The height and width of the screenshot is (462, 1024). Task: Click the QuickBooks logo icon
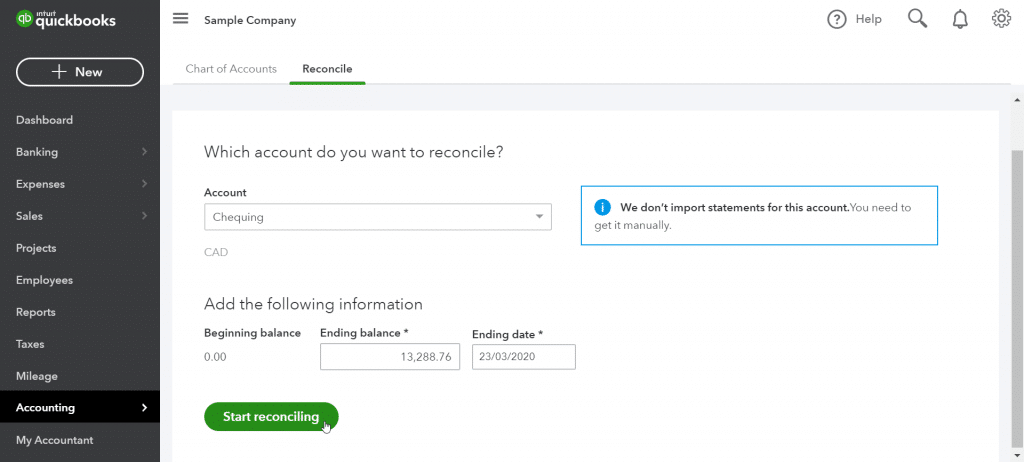click(24, 19)
